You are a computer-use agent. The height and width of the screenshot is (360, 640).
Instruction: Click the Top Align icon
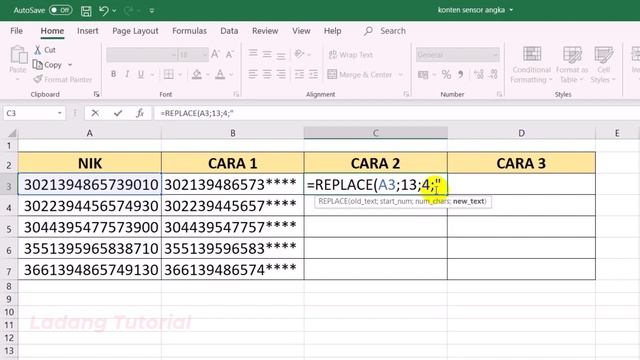coord(253,54)
